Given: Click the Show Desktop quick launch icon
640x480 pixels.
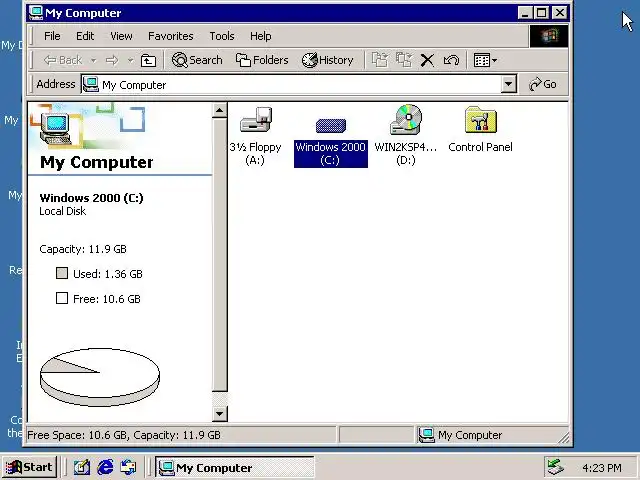Looking at the screenshot, I should [x=82, y=467].
